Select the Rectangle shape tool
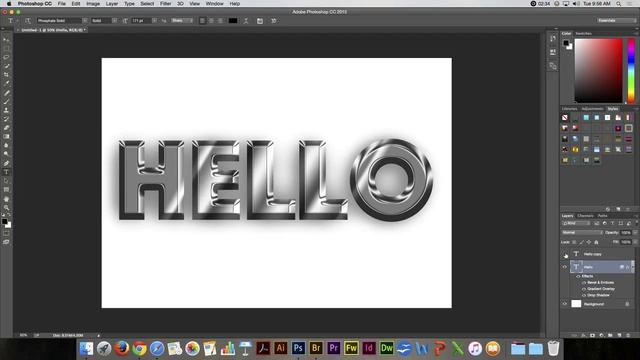The image size is (640, 360). pyautogui.click(x=6, y=190)
